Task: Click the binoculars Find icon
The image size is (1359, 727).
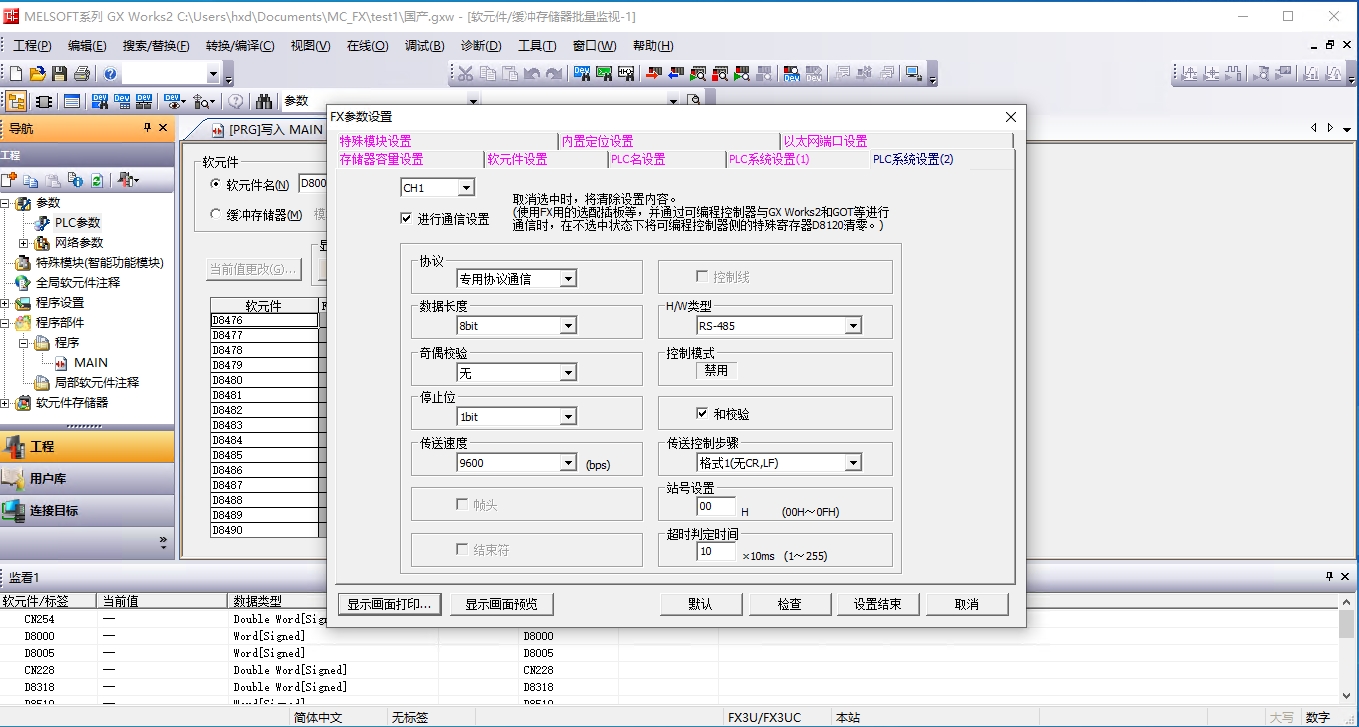Action: click(264, 101)
